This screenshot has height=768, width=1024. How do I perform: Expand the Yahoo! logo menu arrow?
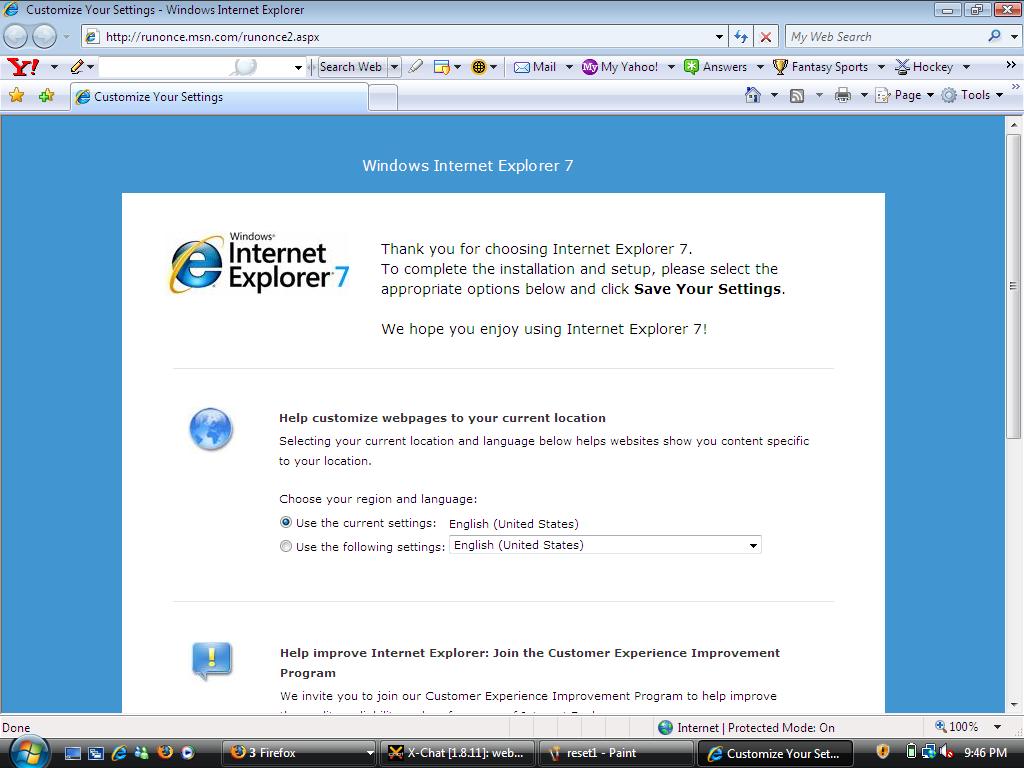[x=54, y=67]
